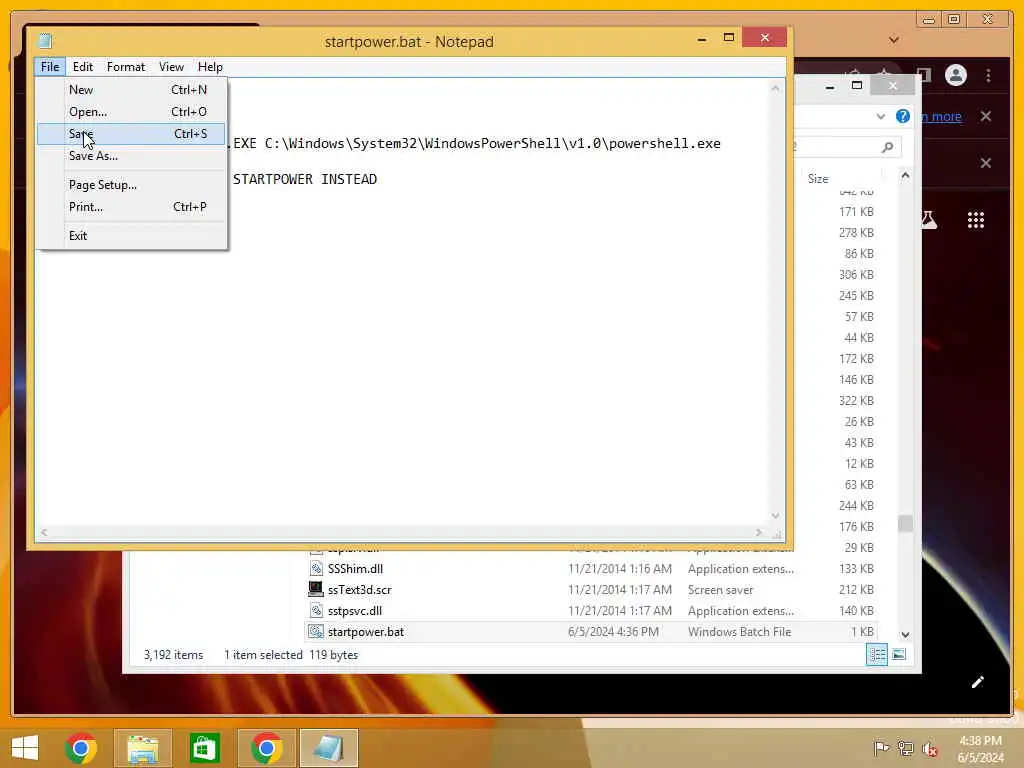Image resolution: width=1024 pixels, height=768 pixels.
Task: Open Page Setup... from the File menu
Action: (x=131, y=185)
